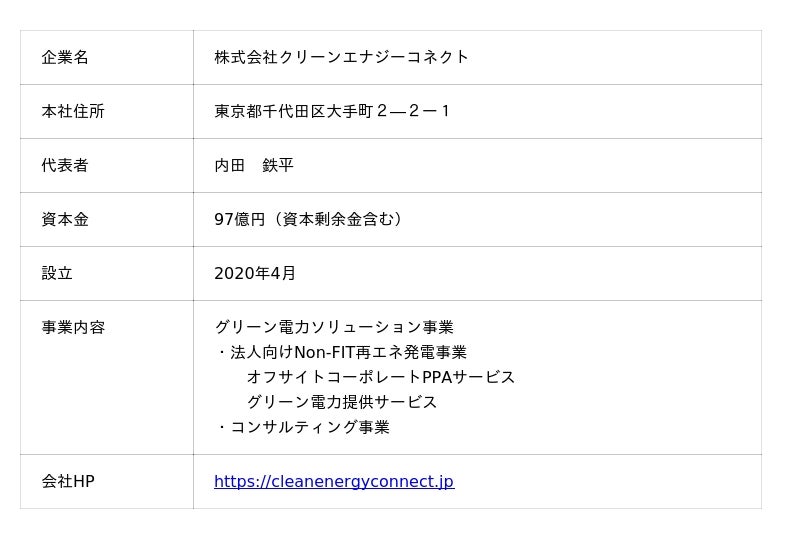Select the 法人向けNon-FIT再エネ発電事業 bullet
The width and height of the screenshot is (800, 539).
(x=348, y=353)
